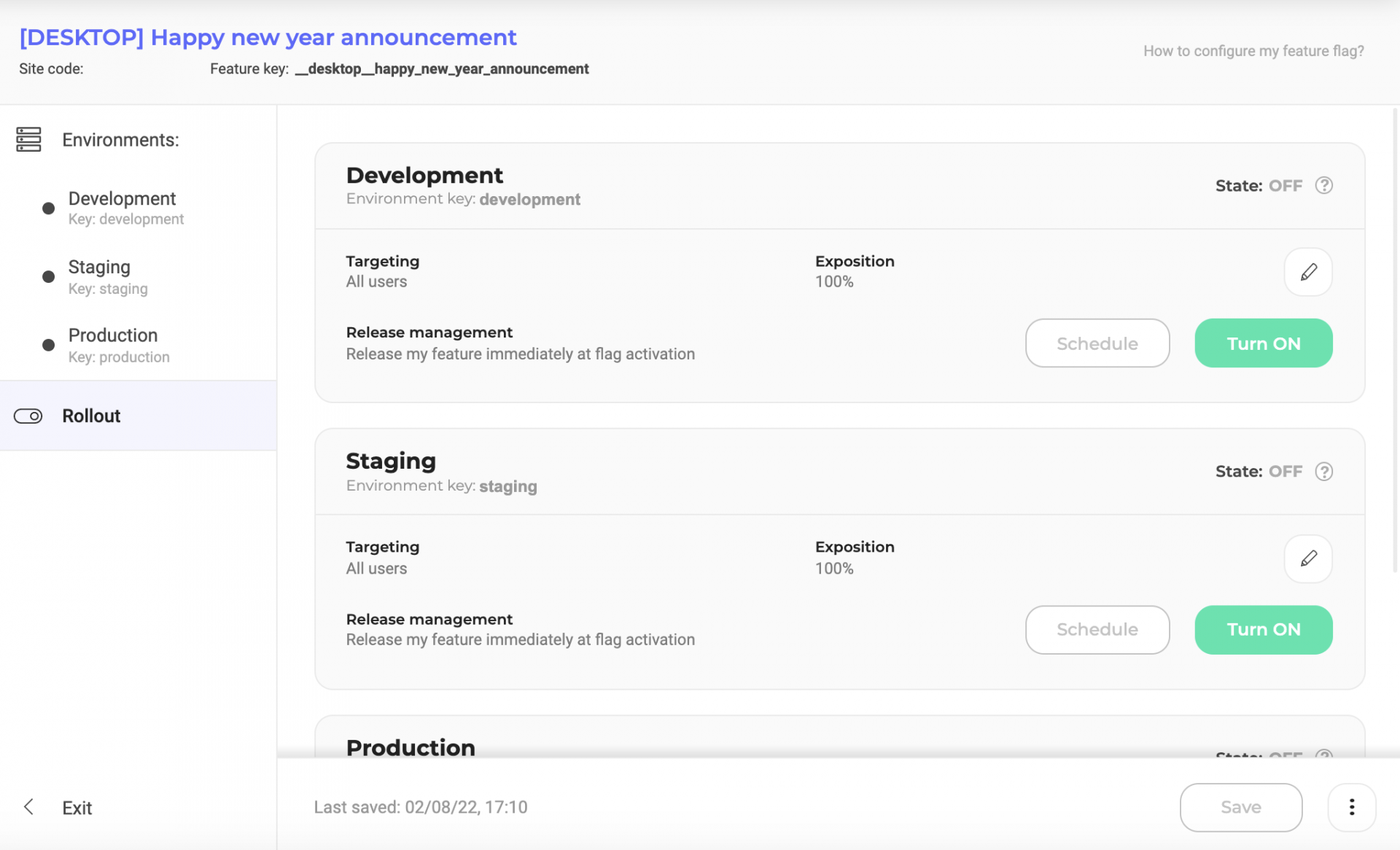The height and width of the screenshot is (850, 1400).
Task: Open 'How to configure my feature flag?' link
Action: [1253, 51]
